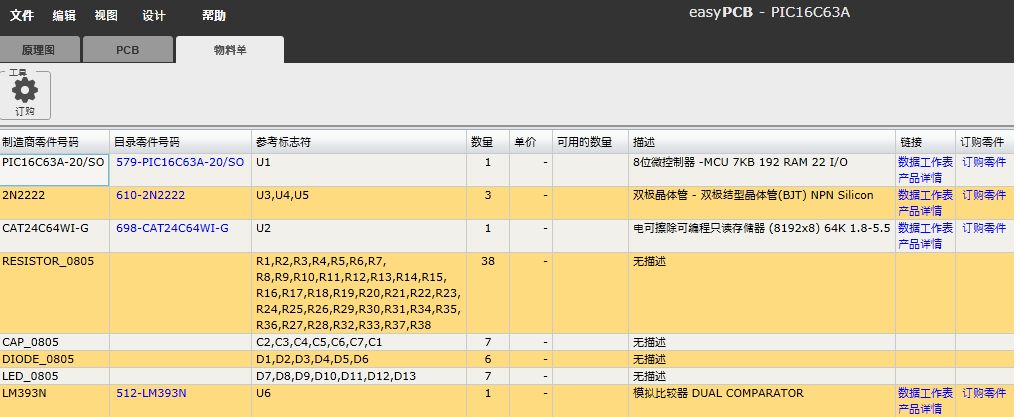Screen dimensions: 1016x417
Task: Open the 视图 menu
Action: (106, 16)
